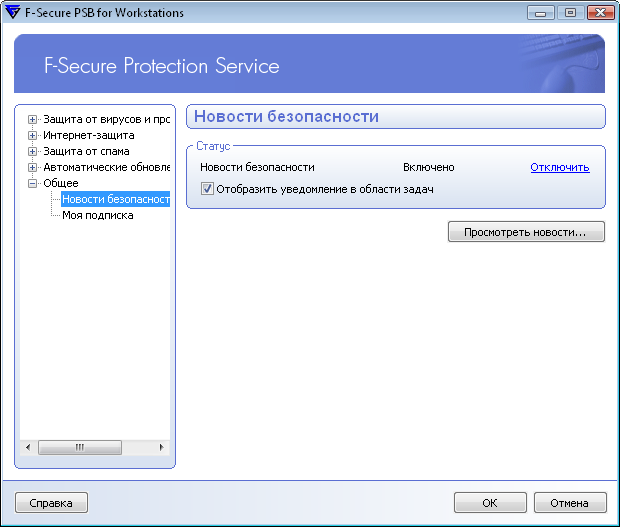Viewport: 620px width, 527px height.
Task: Maximize the F-Secure PSB window
Action: [x=570, y=13]
